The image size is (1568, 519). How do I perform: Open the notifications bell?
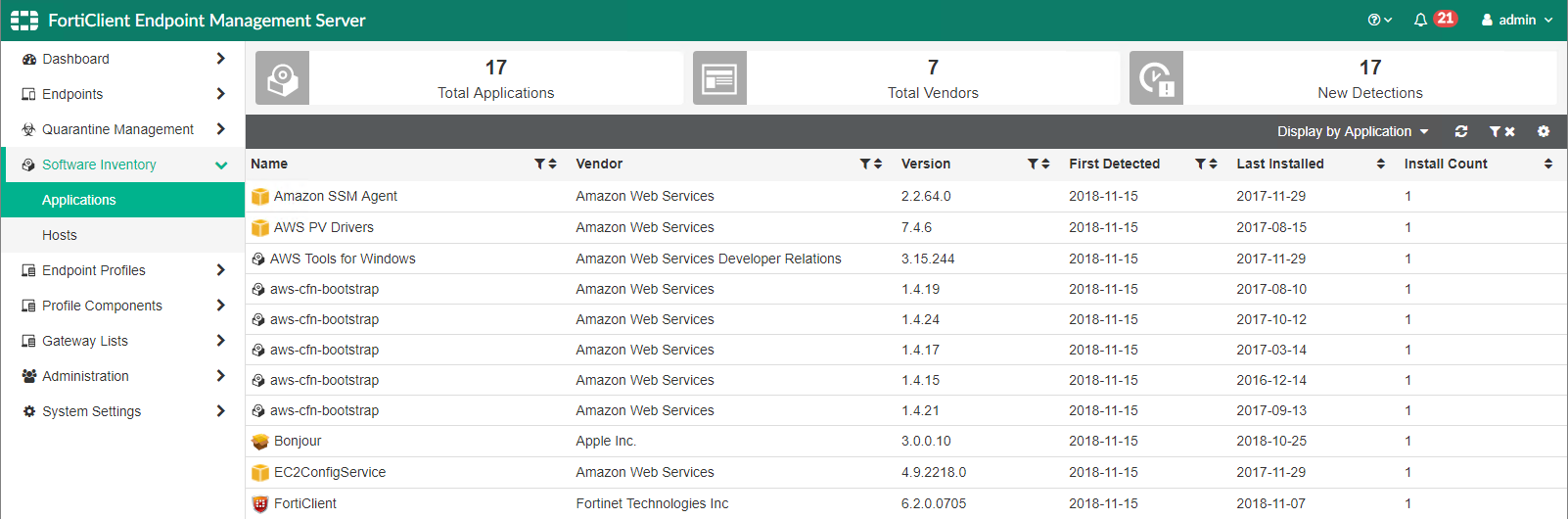click(1420, 20)
